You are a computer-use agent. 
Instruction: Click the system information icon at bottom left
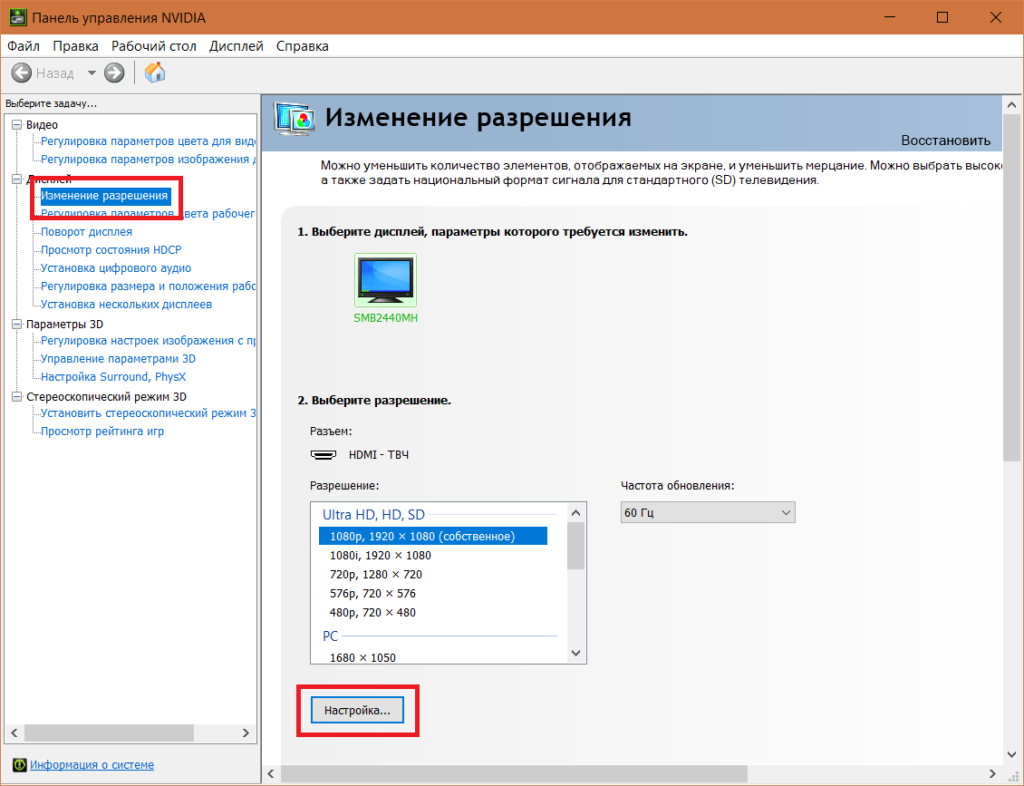click(x=18, y=765)
